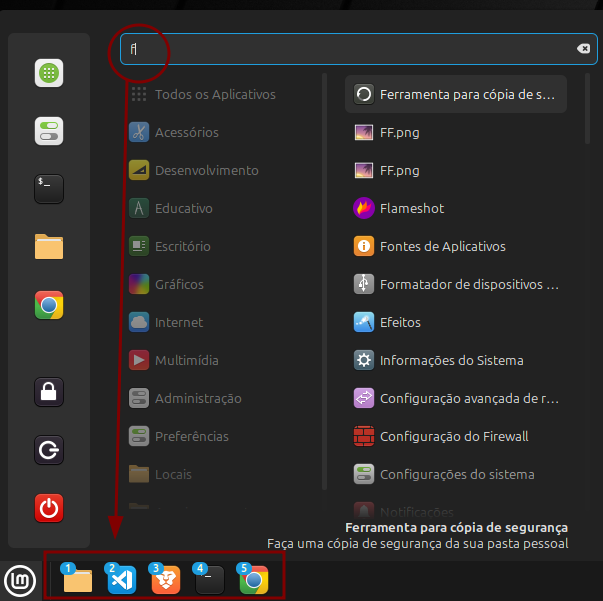The height and width of the screenshot is (601, 603).
Task: Click the Linux Mint menu button
Action: 18,579
